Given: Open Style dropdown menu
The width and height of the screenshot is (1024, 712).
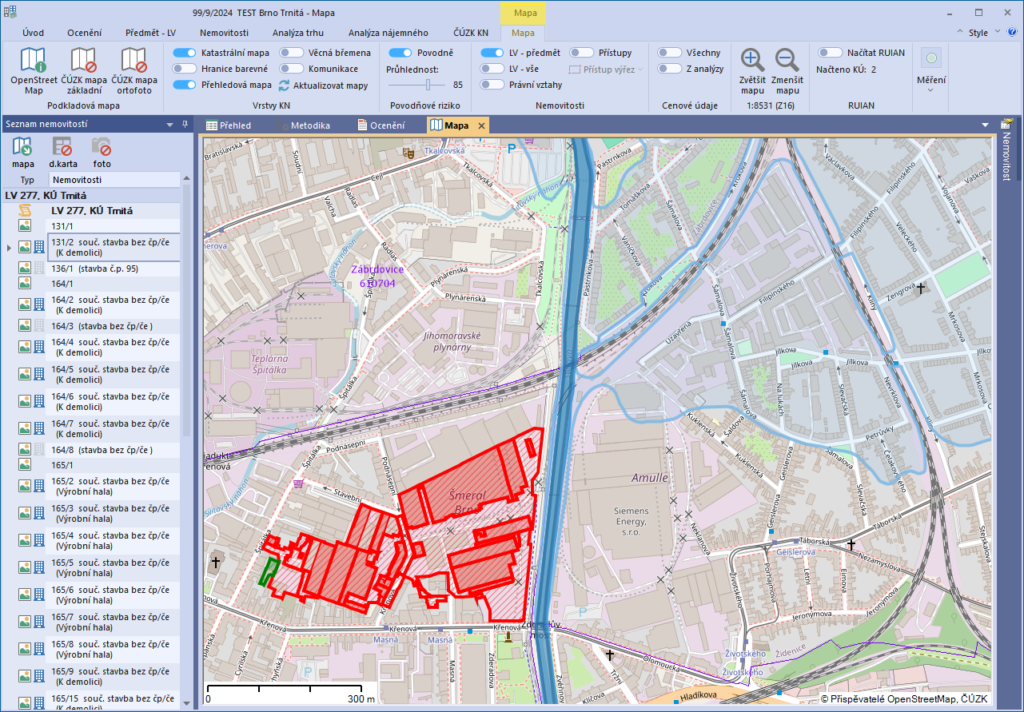Looking at the screenshot, I should [x=984, y=32].
